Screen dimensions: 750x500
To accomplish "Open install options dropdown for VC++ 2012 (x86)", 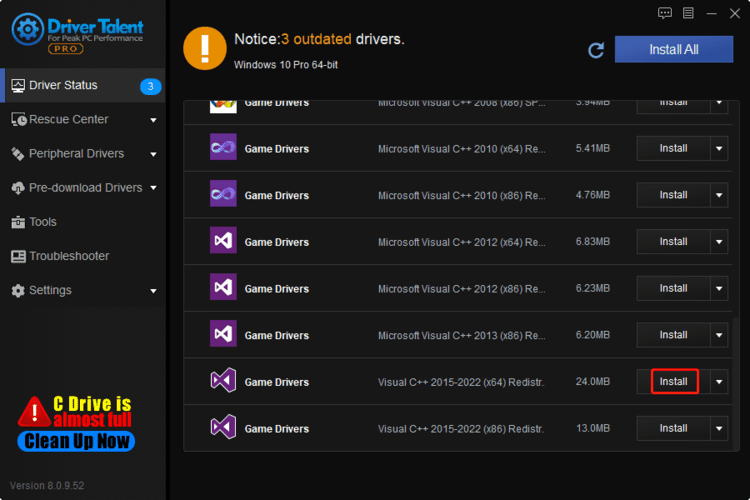I will click(719, 288).
